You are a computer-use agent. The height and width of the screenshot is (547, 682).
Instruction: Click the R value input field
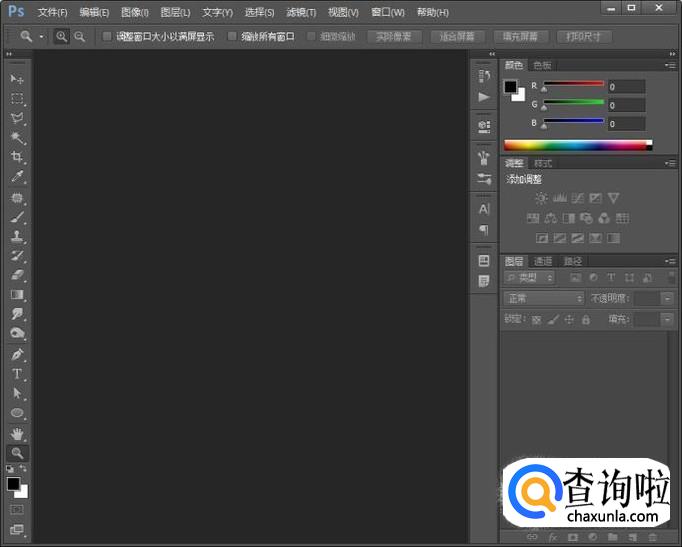pyautogui.click(x=626, y=87)
